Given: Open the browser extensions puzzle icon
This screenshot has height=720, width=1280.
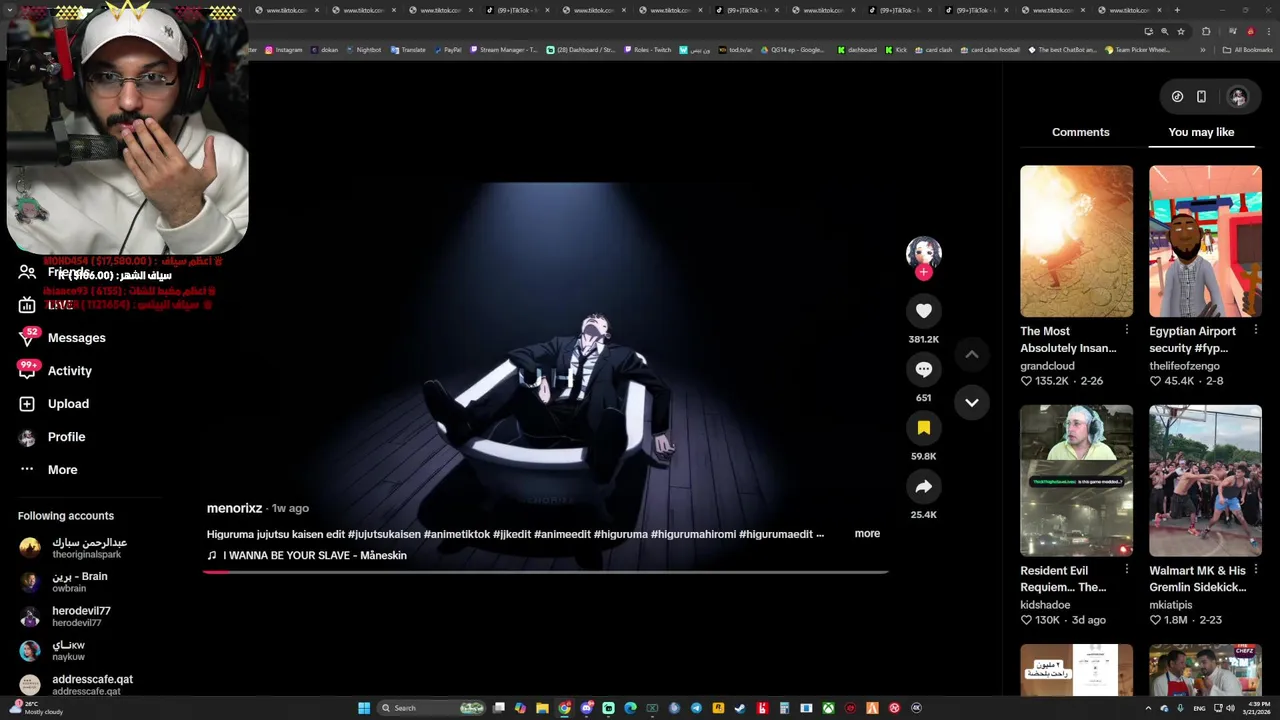Looking at the screenshot, I should [x=1206, y=32].
